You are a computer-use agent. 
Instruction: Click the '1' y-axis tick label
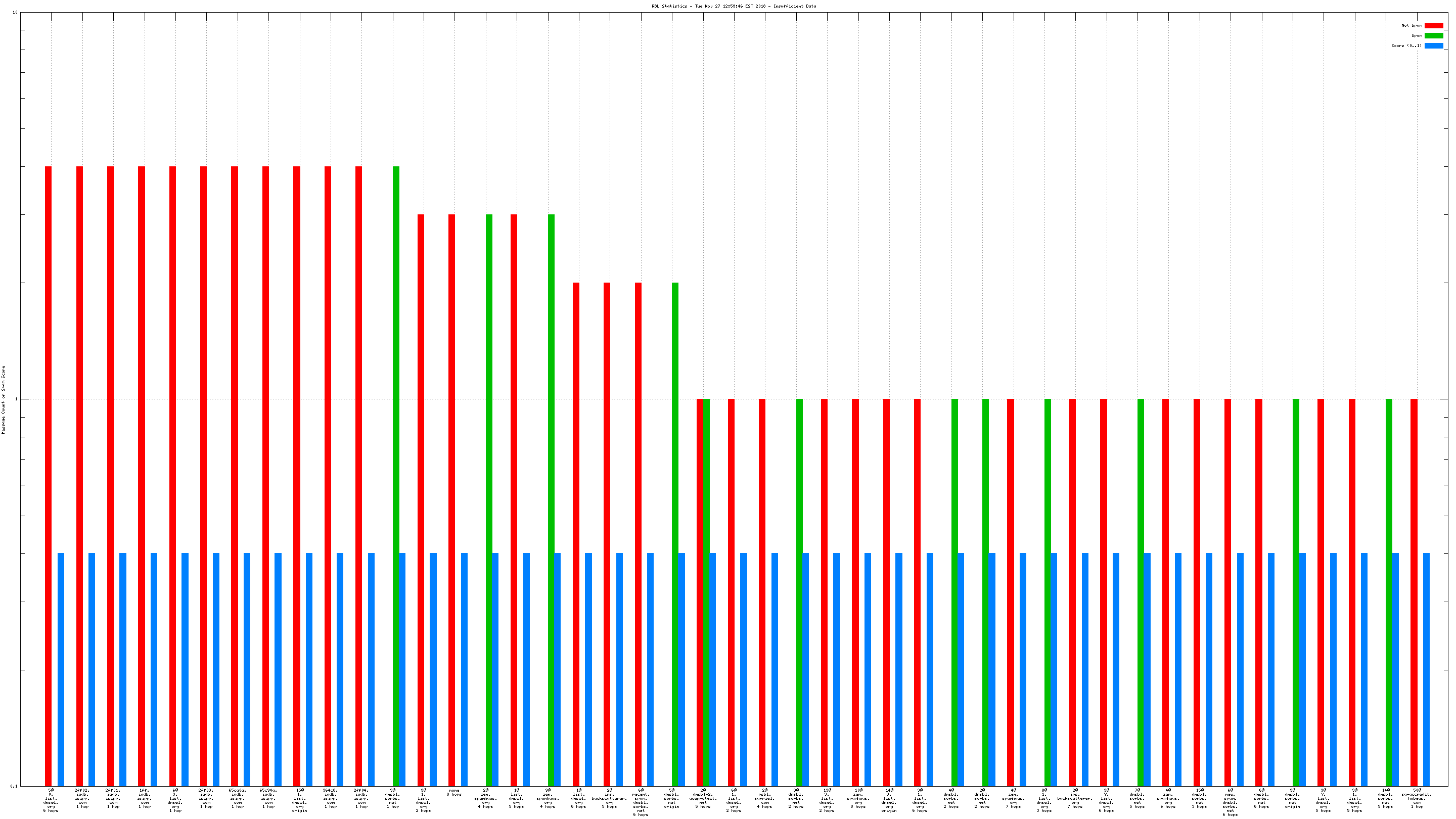16,399
